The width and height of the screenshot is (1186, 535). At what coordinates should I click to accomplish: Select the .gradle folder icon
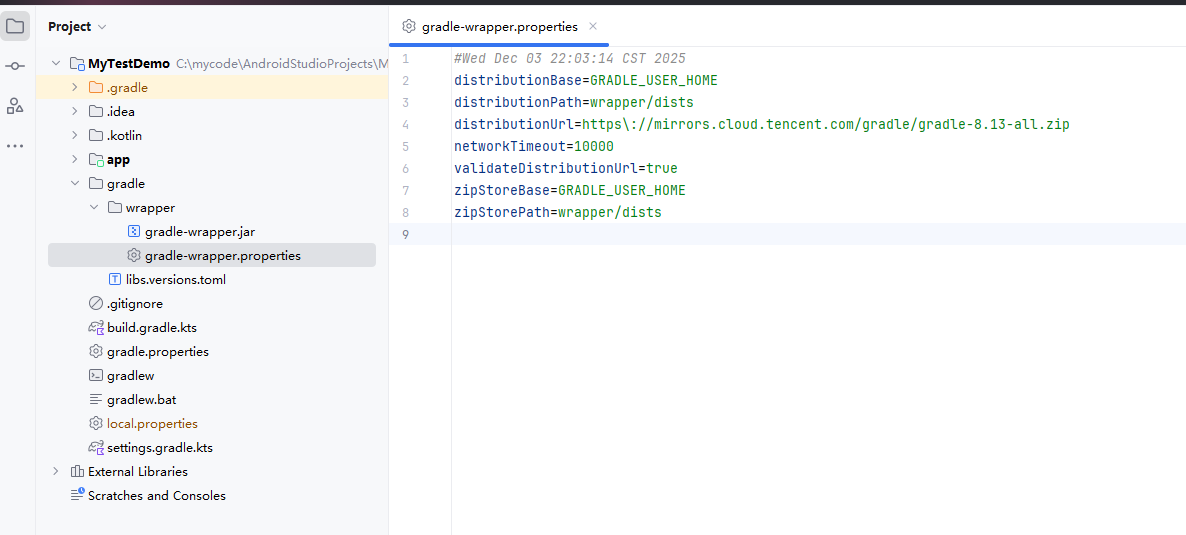pos(96,88)
